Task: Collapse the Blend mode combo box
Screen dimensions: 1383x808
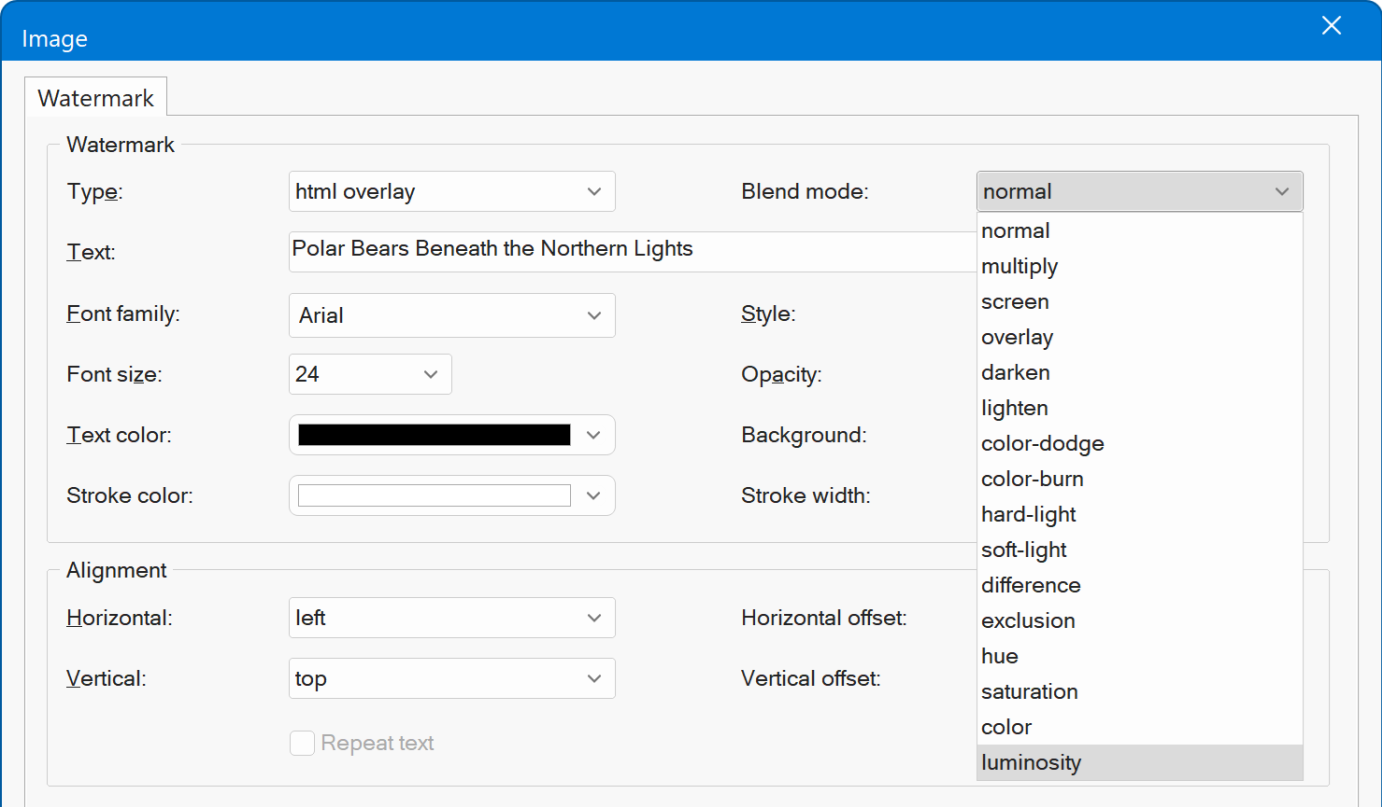Action: (1139, 192)
